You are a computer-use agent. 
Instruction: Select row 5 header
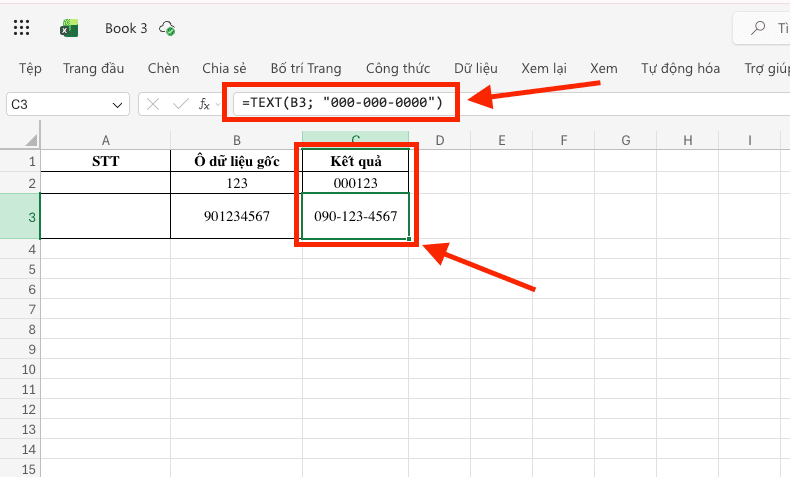(20, 269)
